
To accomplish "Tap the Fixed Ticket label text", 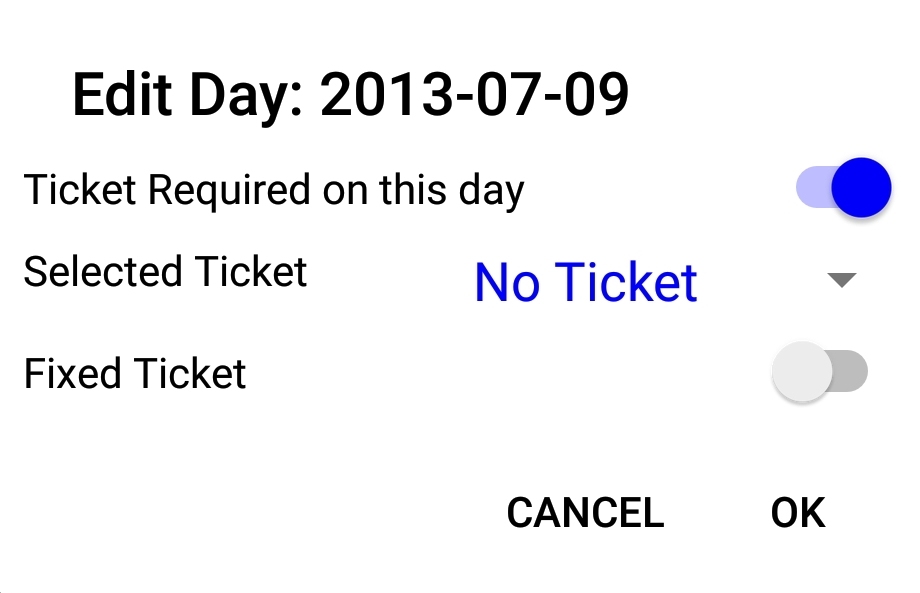I will pyautogui.click(x=135, y=374).
